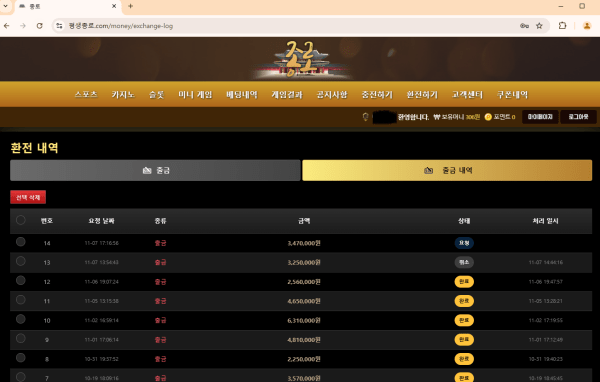
Task: Select the golden 출금 내역 tab
Action: tap(447, 170)
